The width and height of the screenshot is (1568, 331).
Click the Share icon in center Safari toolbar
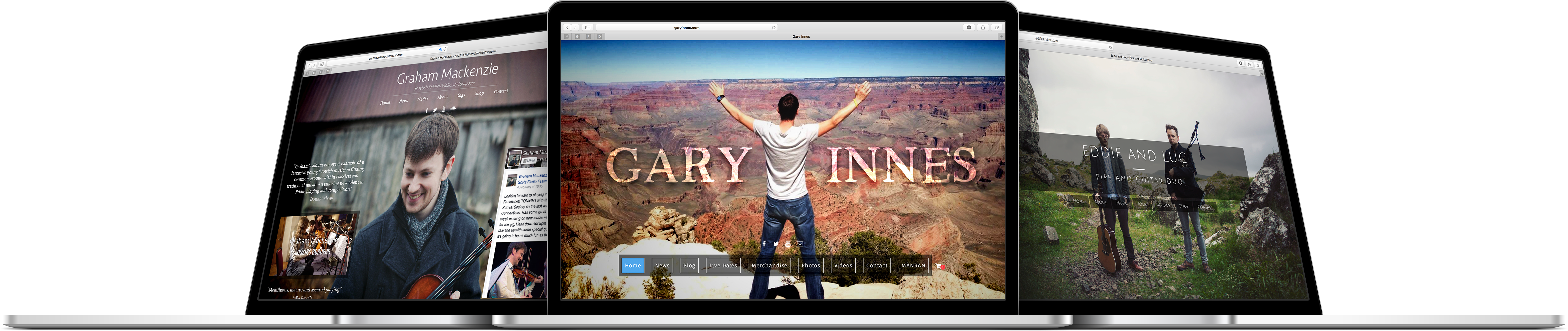pos(982,28)
